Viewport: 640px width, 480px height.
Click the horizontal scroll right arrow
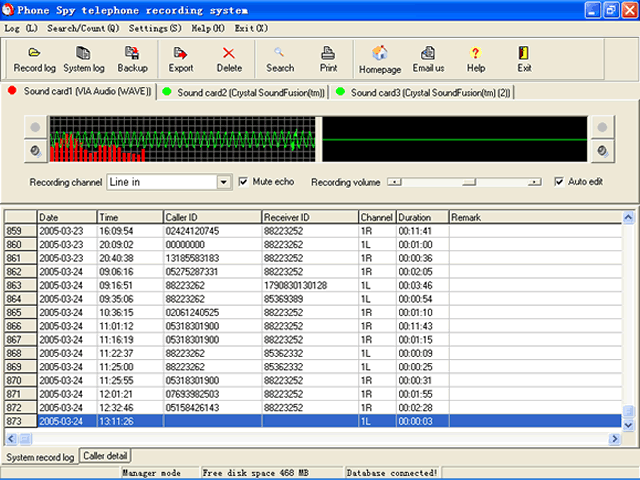pos(614,439)
